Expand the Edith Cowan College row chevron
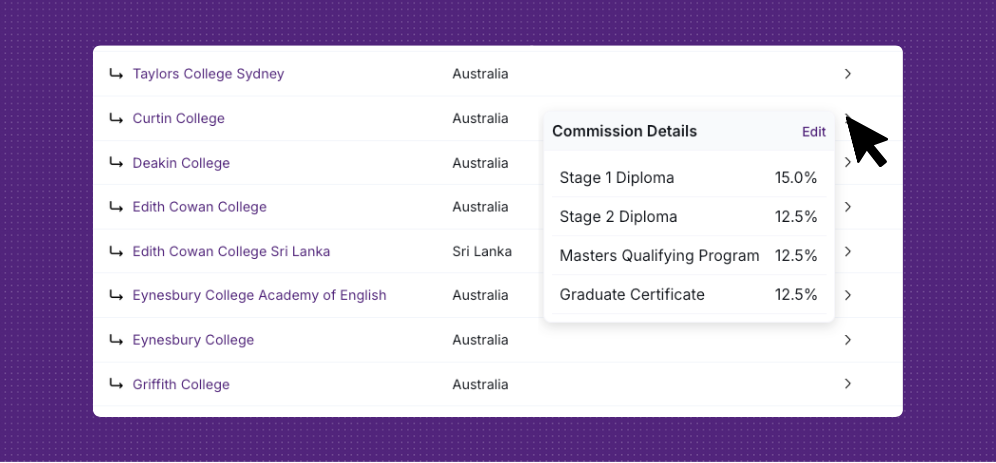Viewport: 996px width, 463px height. coord(847,207)
